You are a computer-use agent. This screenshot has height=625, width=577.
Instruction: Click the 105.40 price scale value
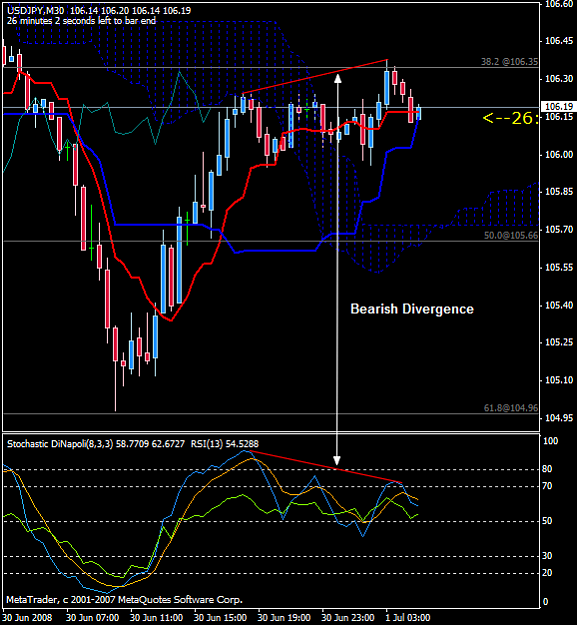559,305
